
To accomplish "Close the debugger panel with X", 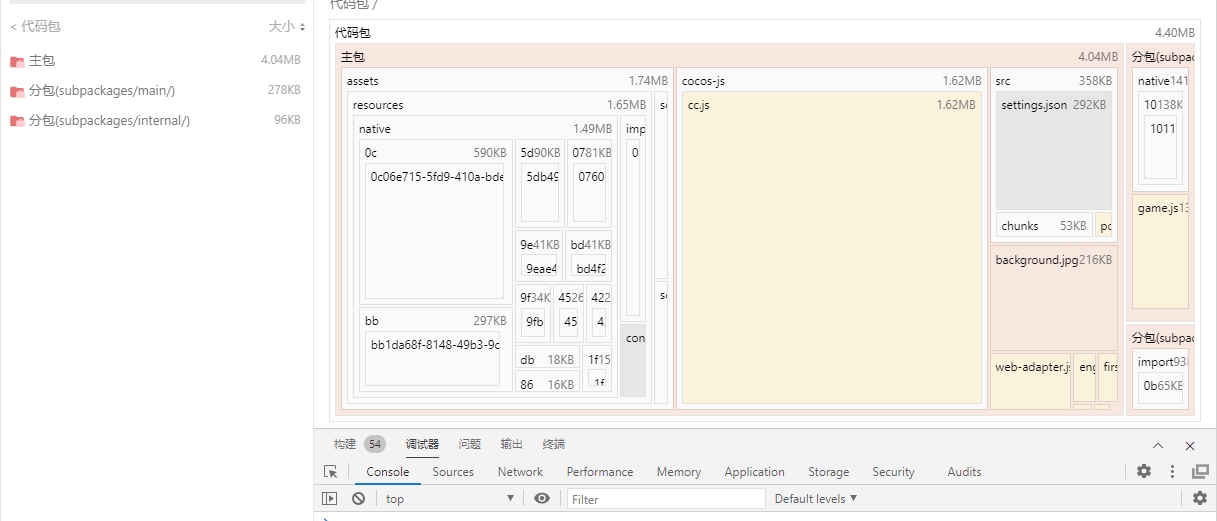I will click(1190, 445).
